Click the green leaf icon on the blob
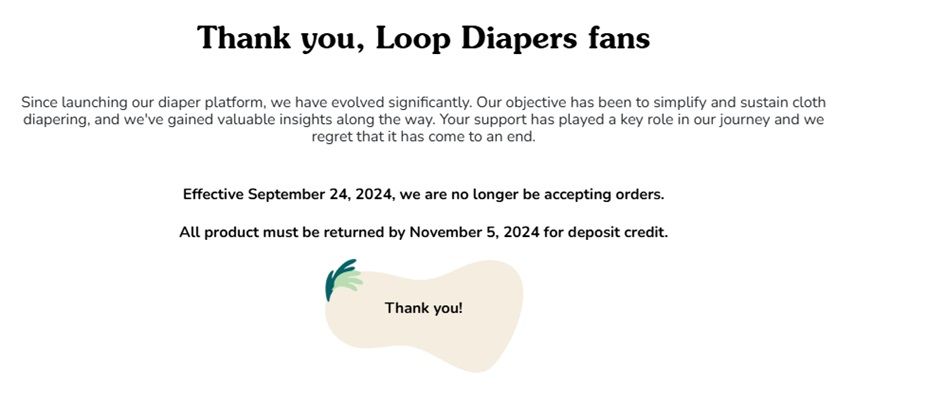 344,279
